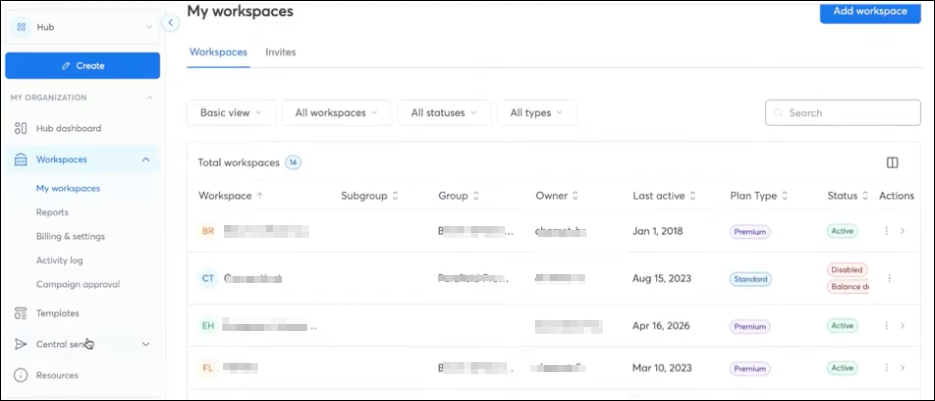The width and height of the screenshot is (935, 401).
Task: Open the All statuses filter
Action: point(444,113)
